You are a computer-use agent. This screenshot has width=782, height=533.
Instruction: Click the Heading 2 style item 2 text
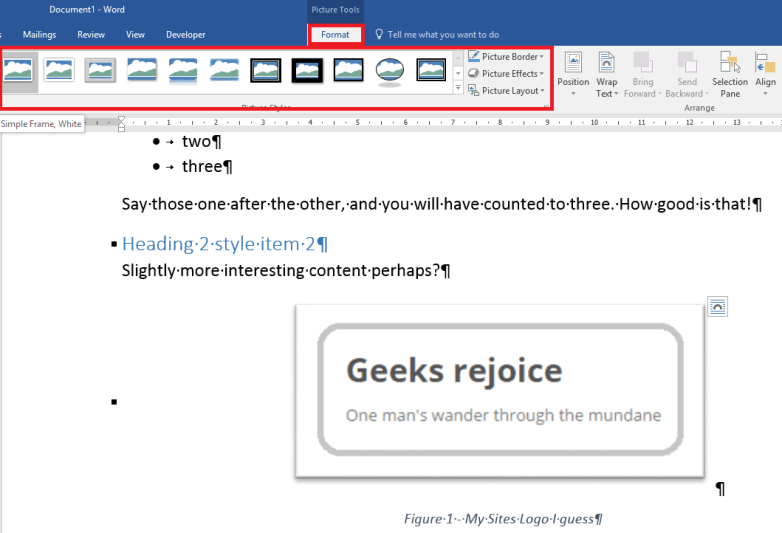click(224, 244)
